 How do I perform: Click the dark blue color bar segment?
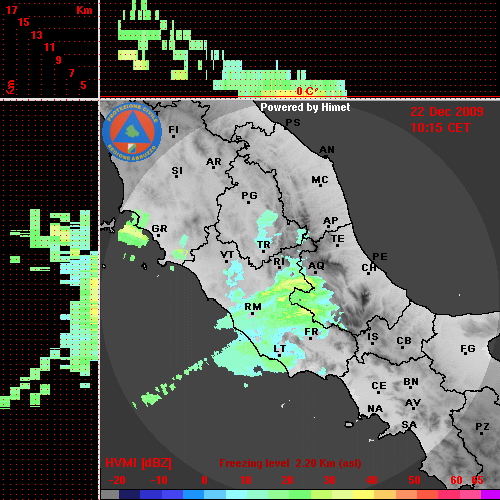pyautogui.click(x=129, y=495)
